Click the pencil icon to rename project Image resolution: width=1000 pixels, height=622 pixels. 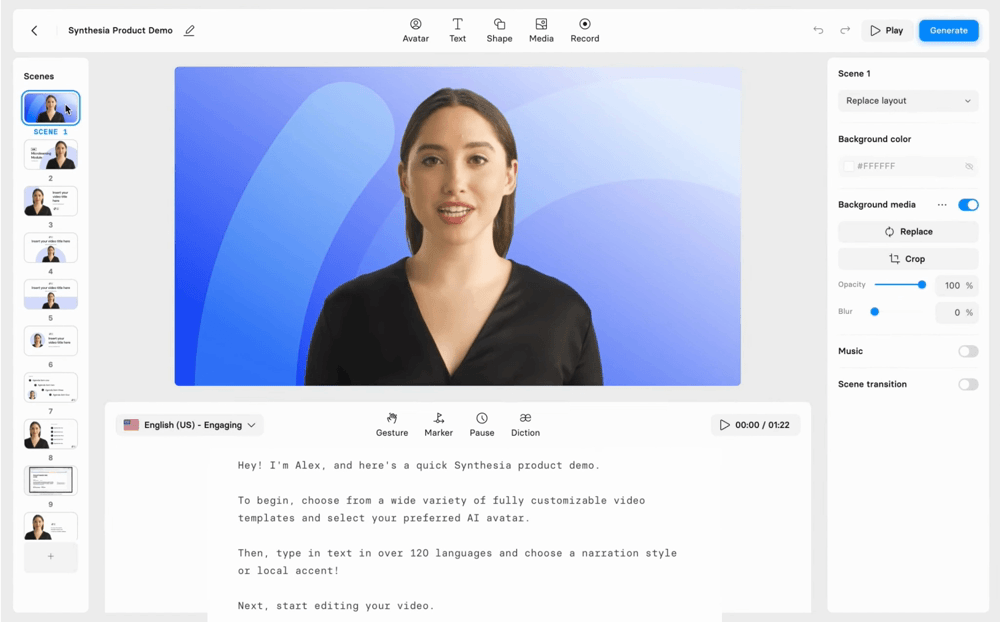189,31
